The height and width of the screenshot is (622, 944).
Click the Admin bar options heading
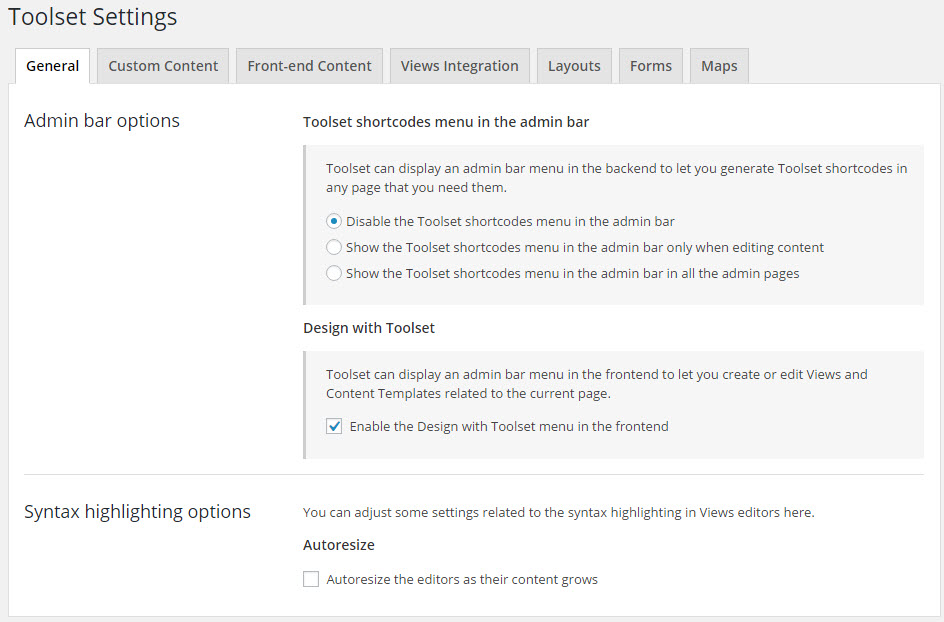(102, 121)
